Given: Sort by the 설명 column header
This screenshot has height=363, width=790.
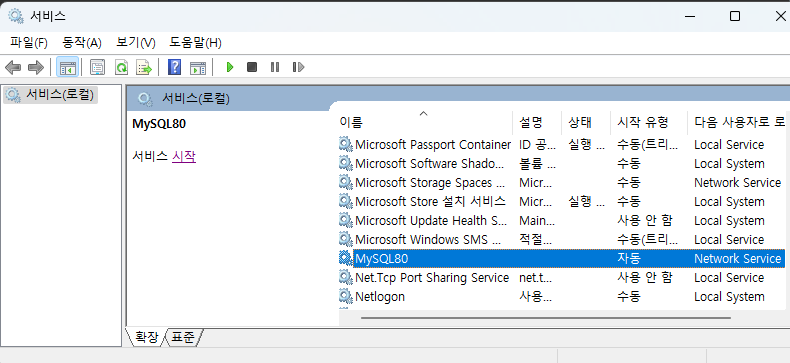Looking at the screenshot, I should point(537,123).
